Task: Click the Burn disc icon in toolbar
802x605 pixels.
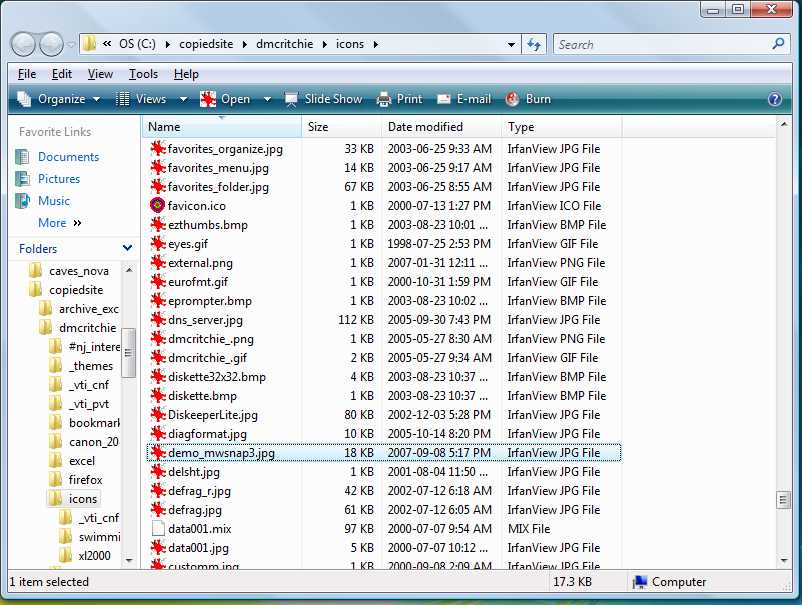Action: click(512, 99)
